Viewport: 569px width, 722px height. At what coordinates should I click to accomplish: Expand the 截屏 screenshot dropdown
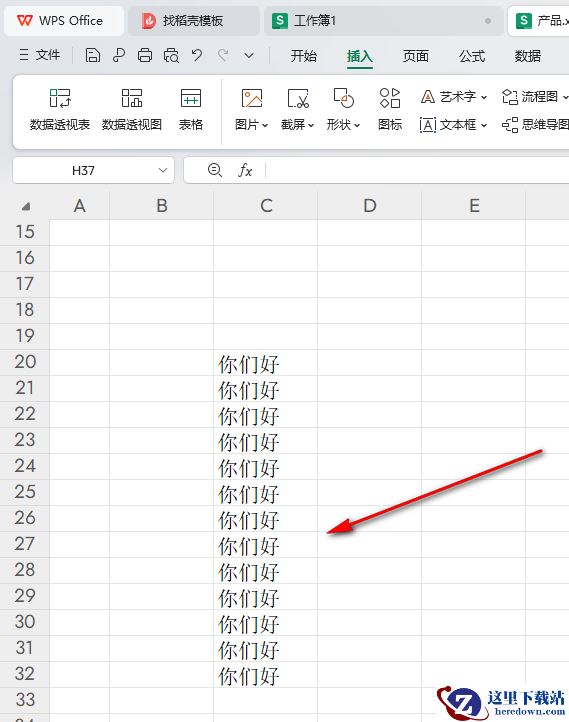coord(297,110)
